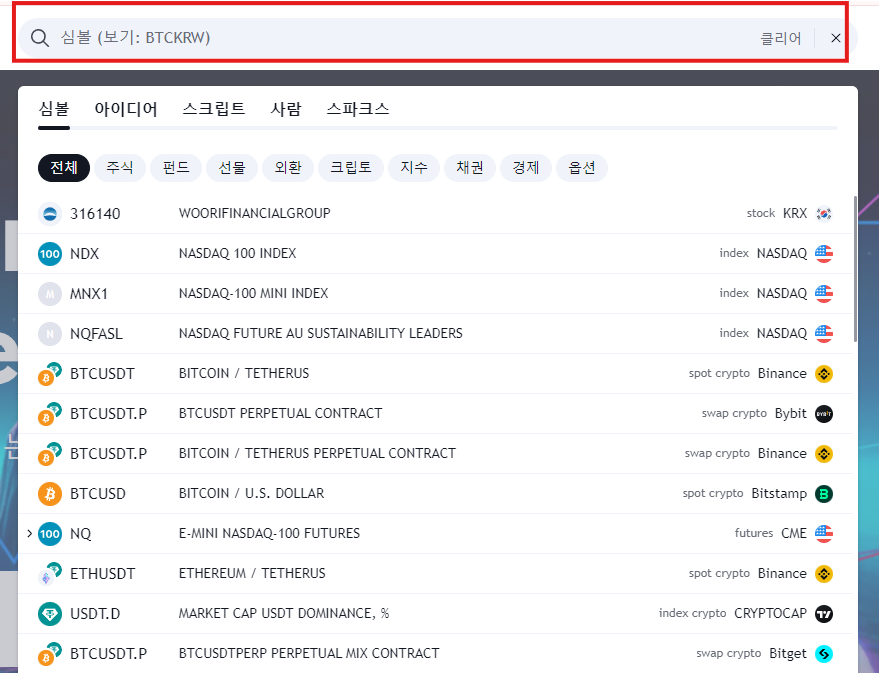879x673 pixels.
Task: Open the 스파크스 tab
Action: tap(358, 109)
